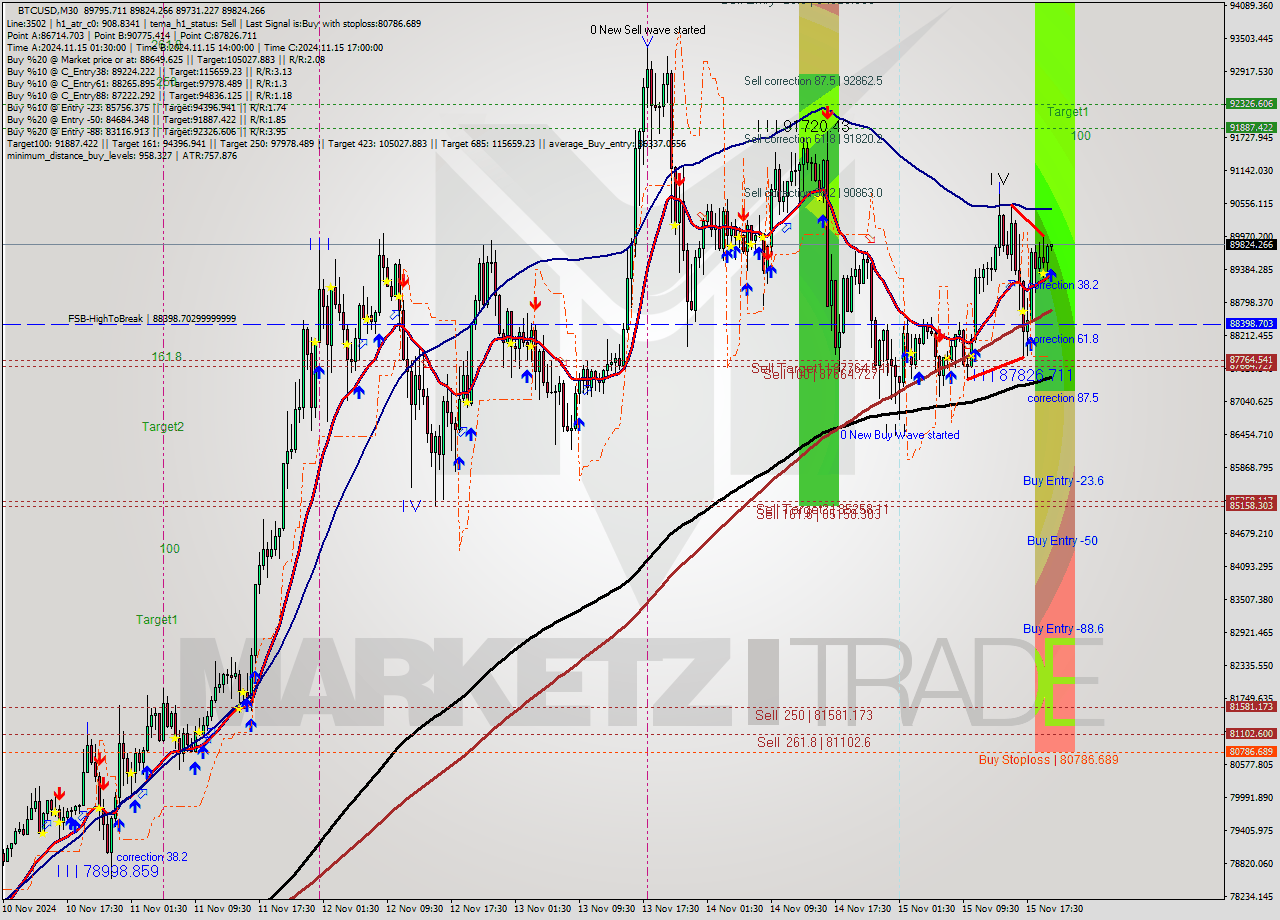Click the blue 88398.703 price tag
1280x920 pixels.
(x=1251, y=324)
